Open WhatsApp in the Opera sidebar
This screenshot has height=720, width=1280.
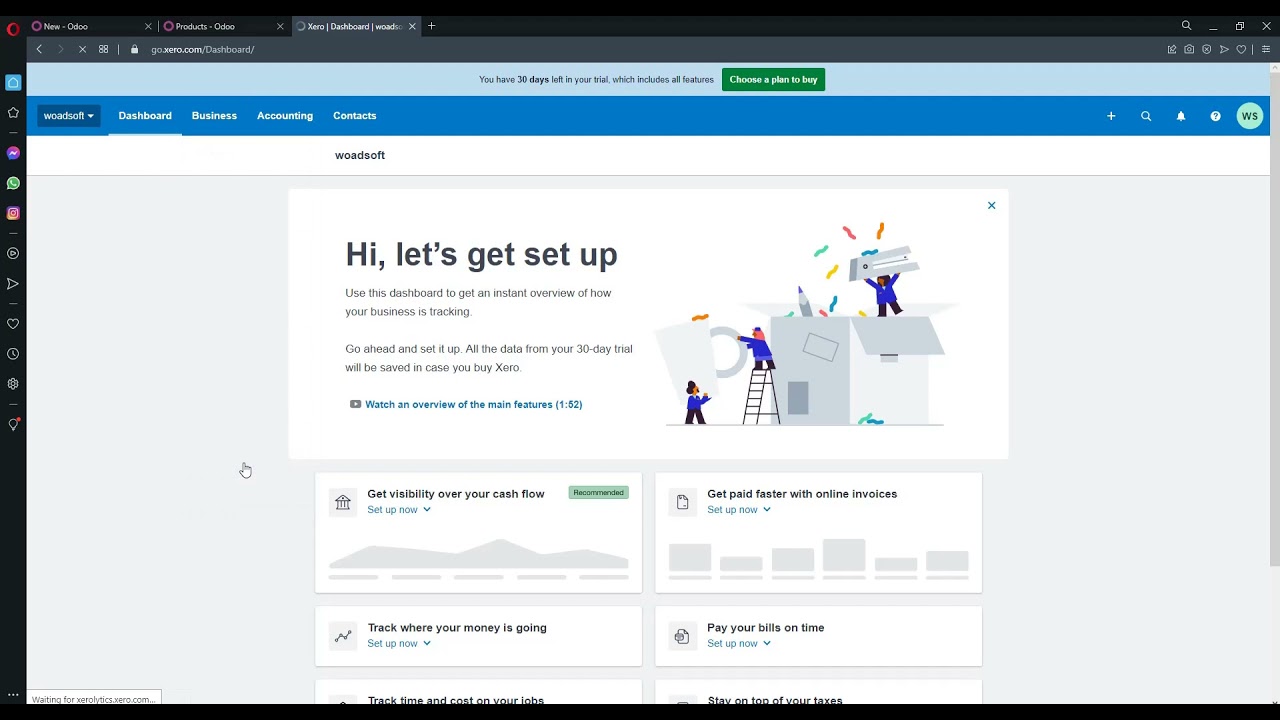pyautogui.click(x=13, y=183)
